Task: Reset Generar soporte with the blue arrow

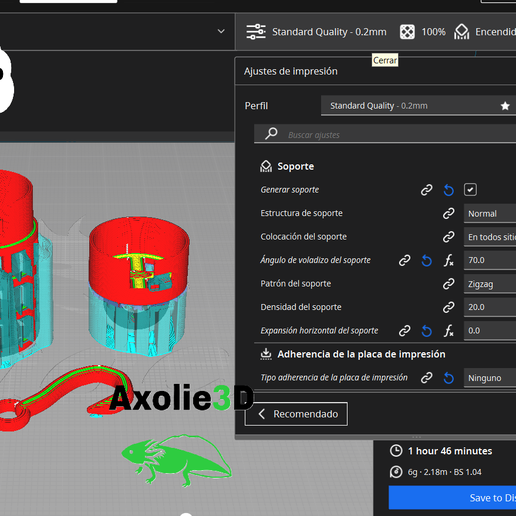Action: click(x=449, y=190)
